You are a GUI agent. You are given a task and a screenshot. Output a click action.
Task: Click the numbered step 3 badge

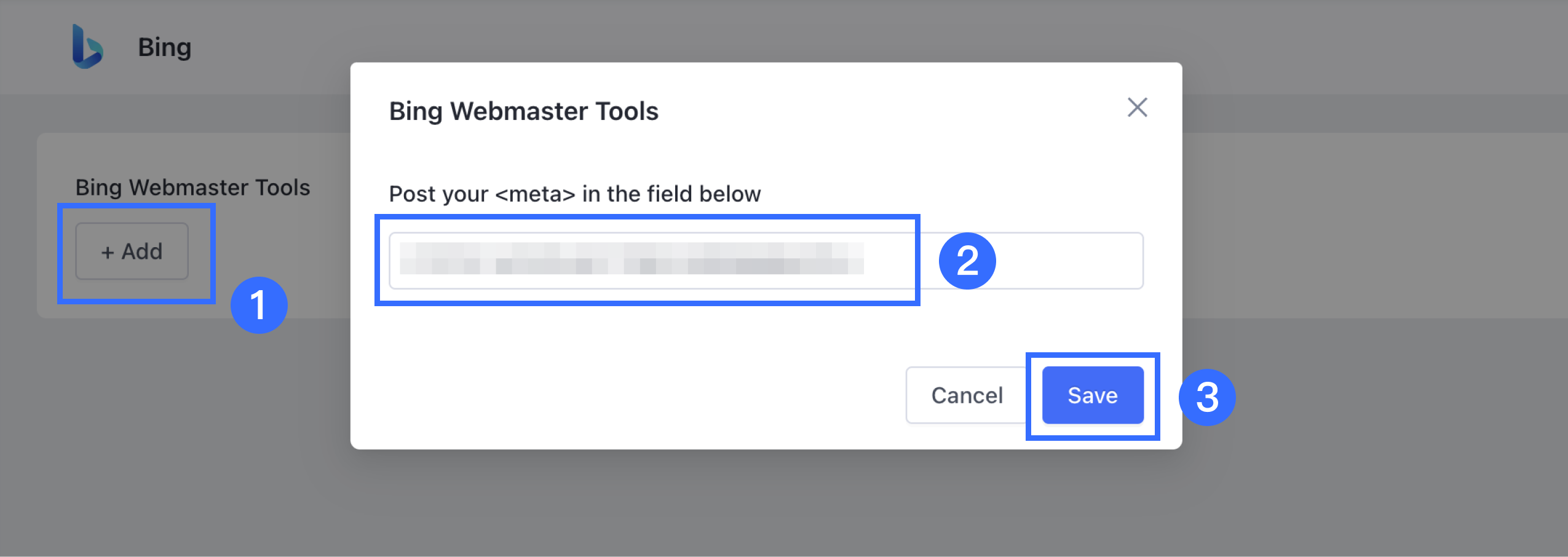pos(1206,397)
